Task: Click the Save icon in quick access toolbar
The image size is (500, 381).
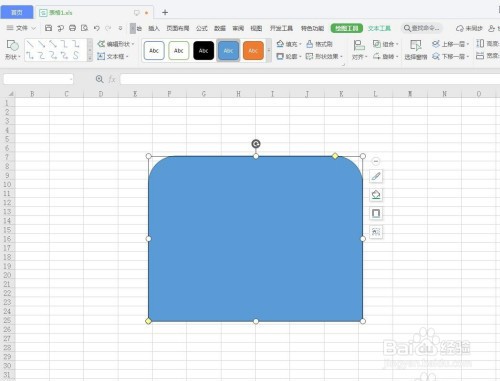Action: point(48,28)
